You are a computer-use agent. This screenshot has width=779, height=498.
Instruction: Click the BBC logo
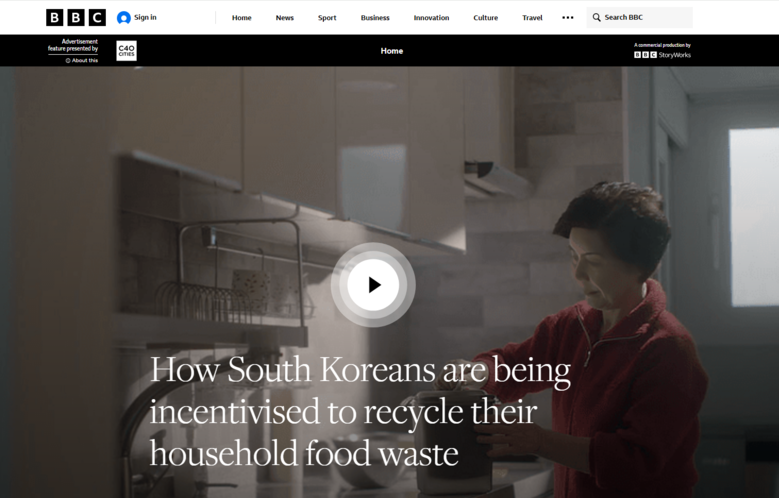click(76, 17)
